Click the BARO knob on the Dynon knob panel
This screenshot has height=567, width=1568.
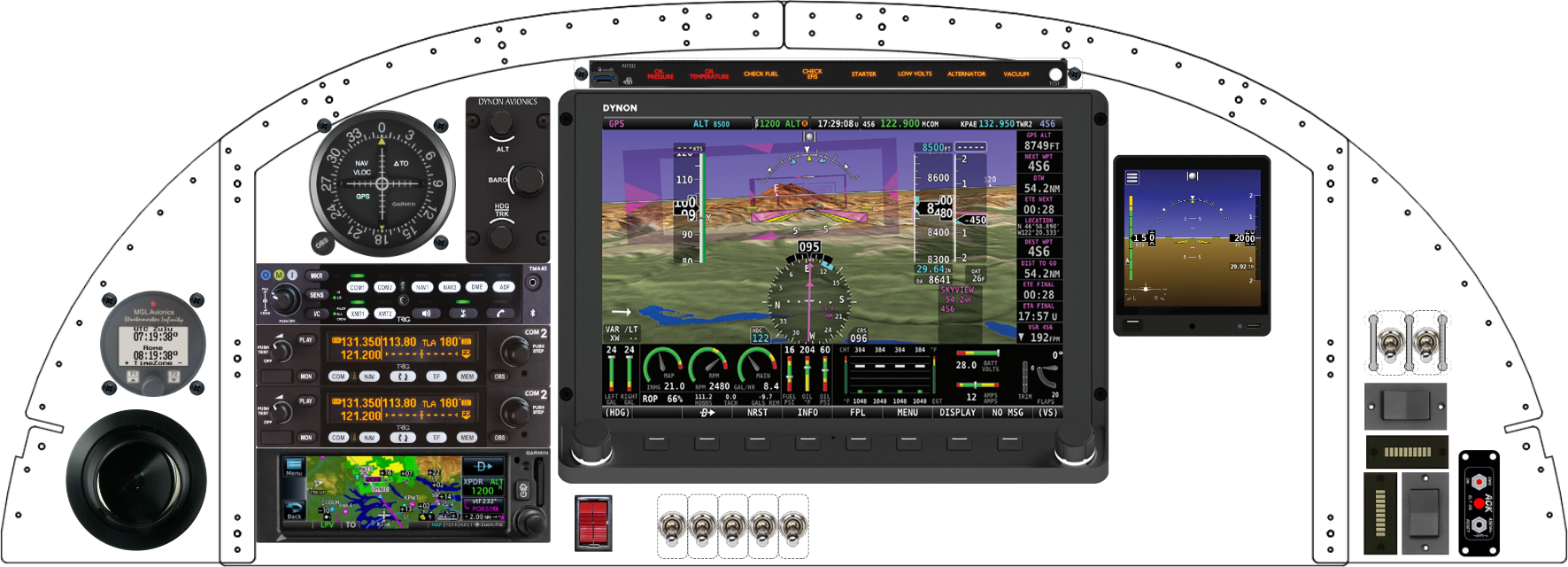point(528,180)
